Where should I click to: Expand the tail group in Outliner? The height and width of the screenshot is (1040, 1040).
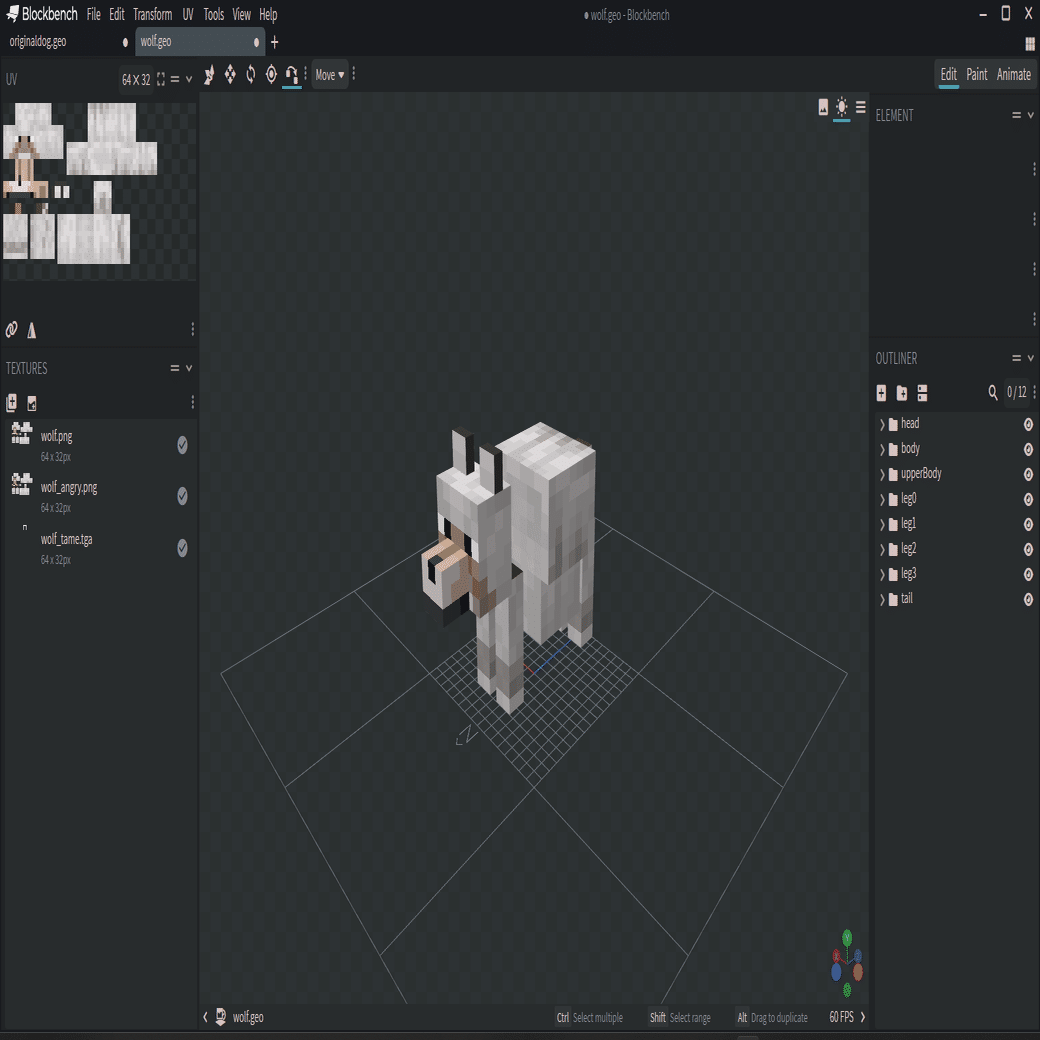coord(882,600)
